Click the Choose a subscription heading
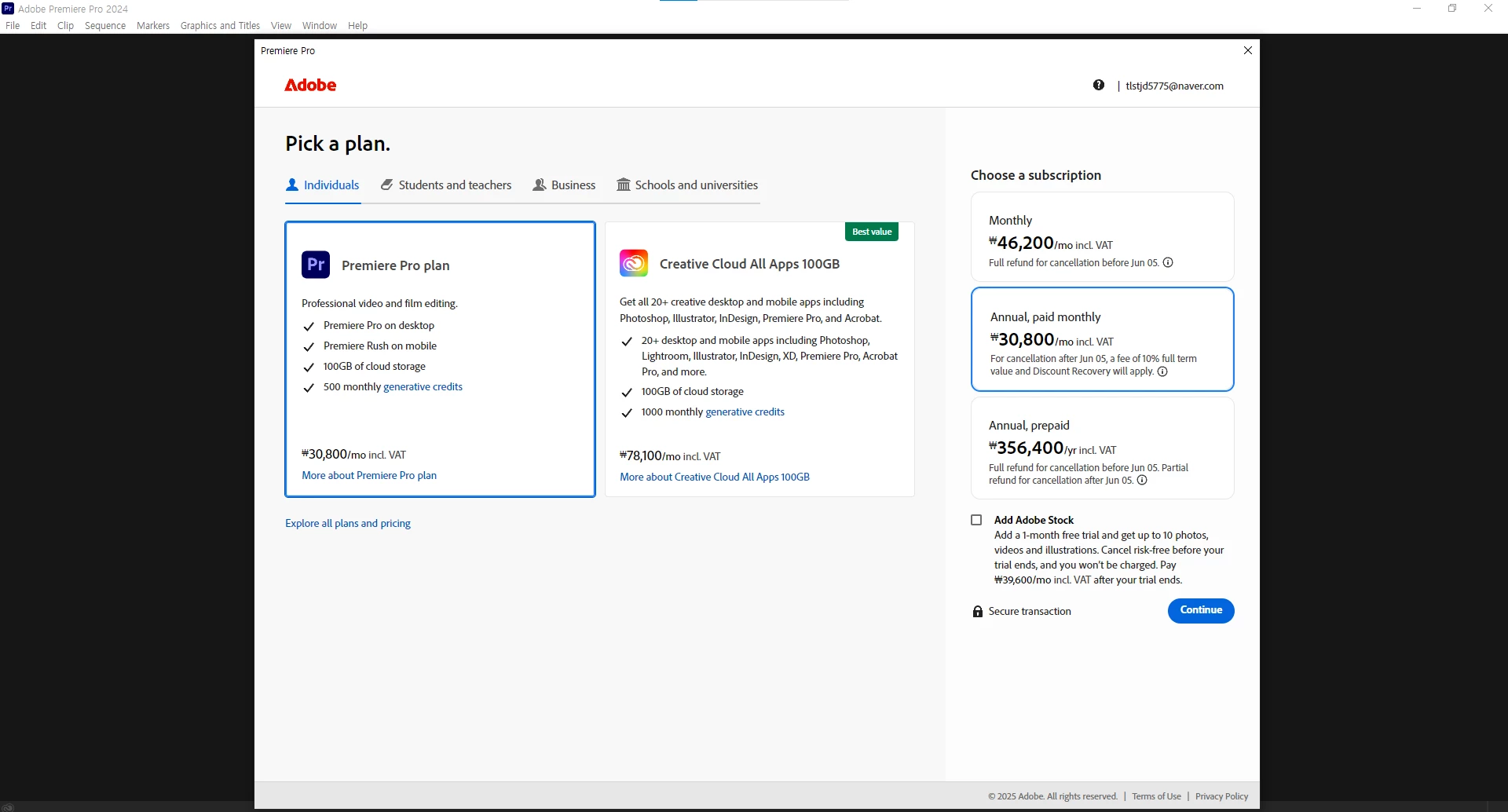This screenshot has width=1508, height=812. (1036, 175)
